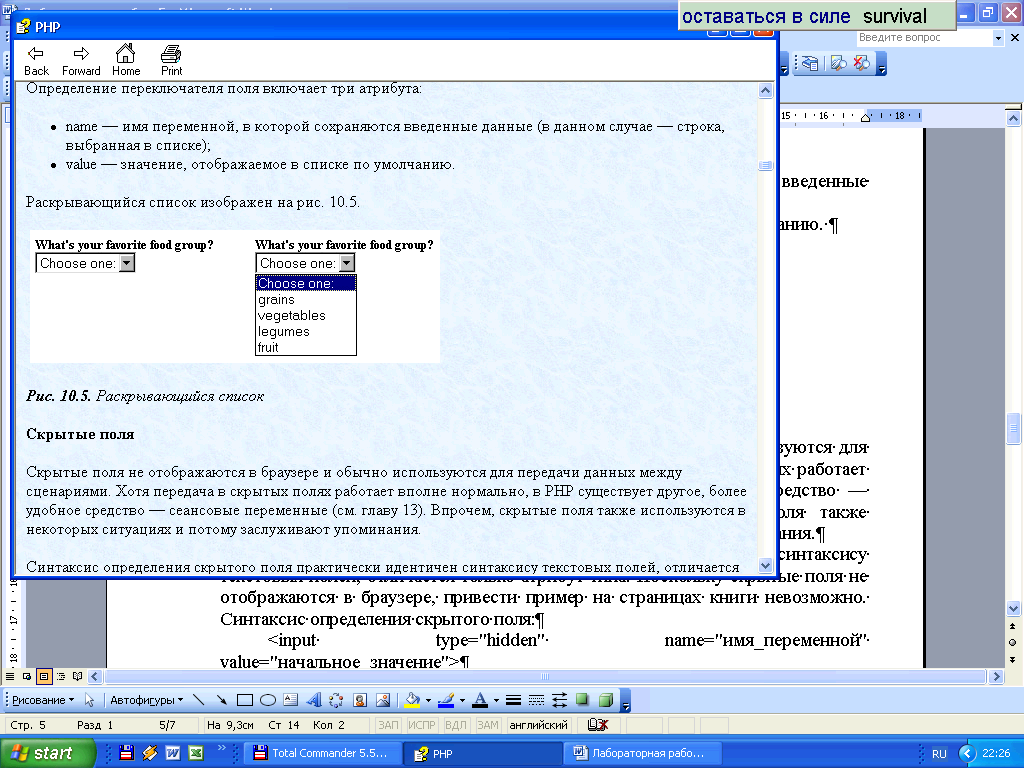Toggle the ВДЛ extend selection indicator
The height and width of the screenshot is (768, 1024).
point(455,725)
